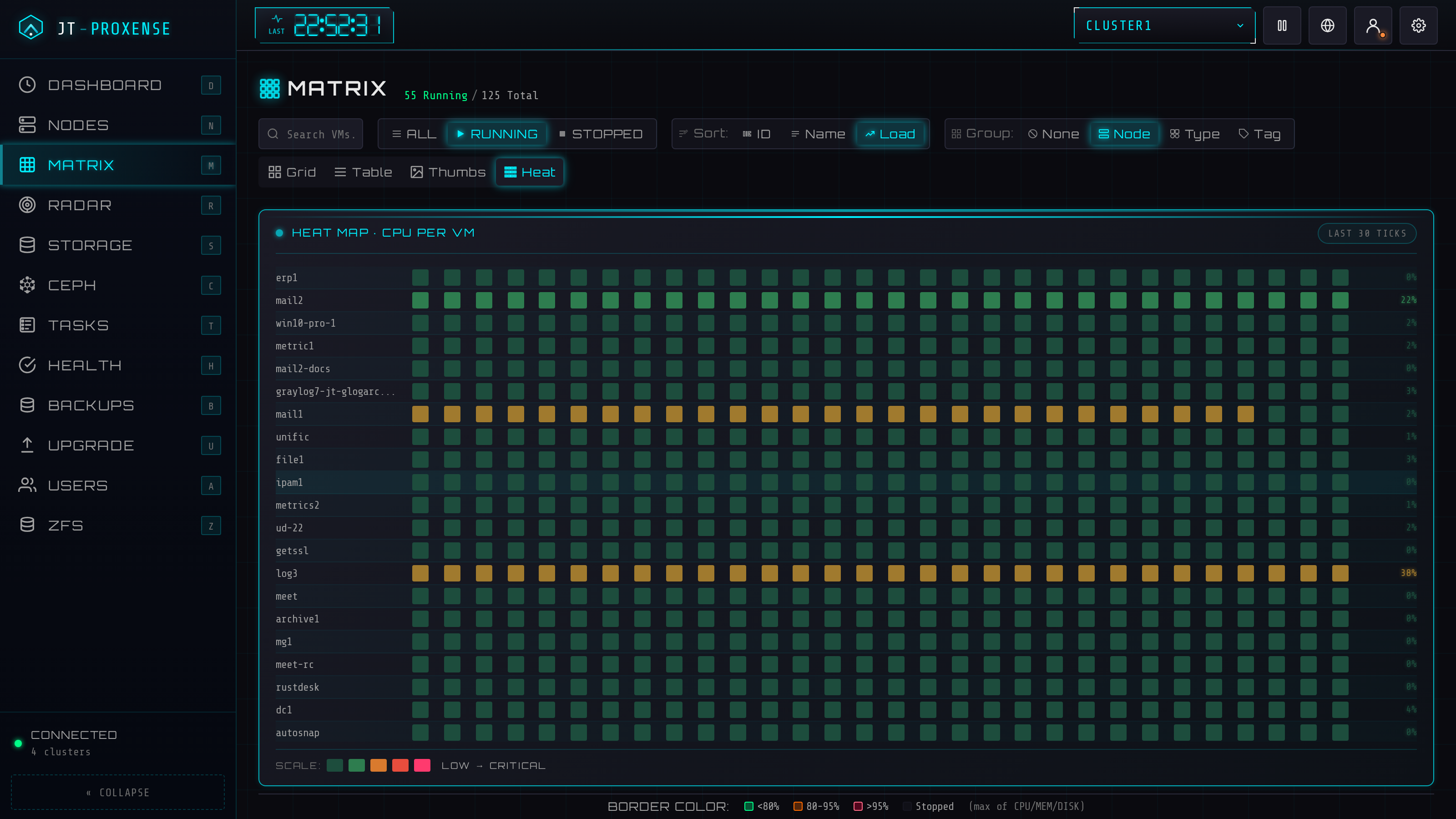Switch to Heat view tab

[530, 172]
